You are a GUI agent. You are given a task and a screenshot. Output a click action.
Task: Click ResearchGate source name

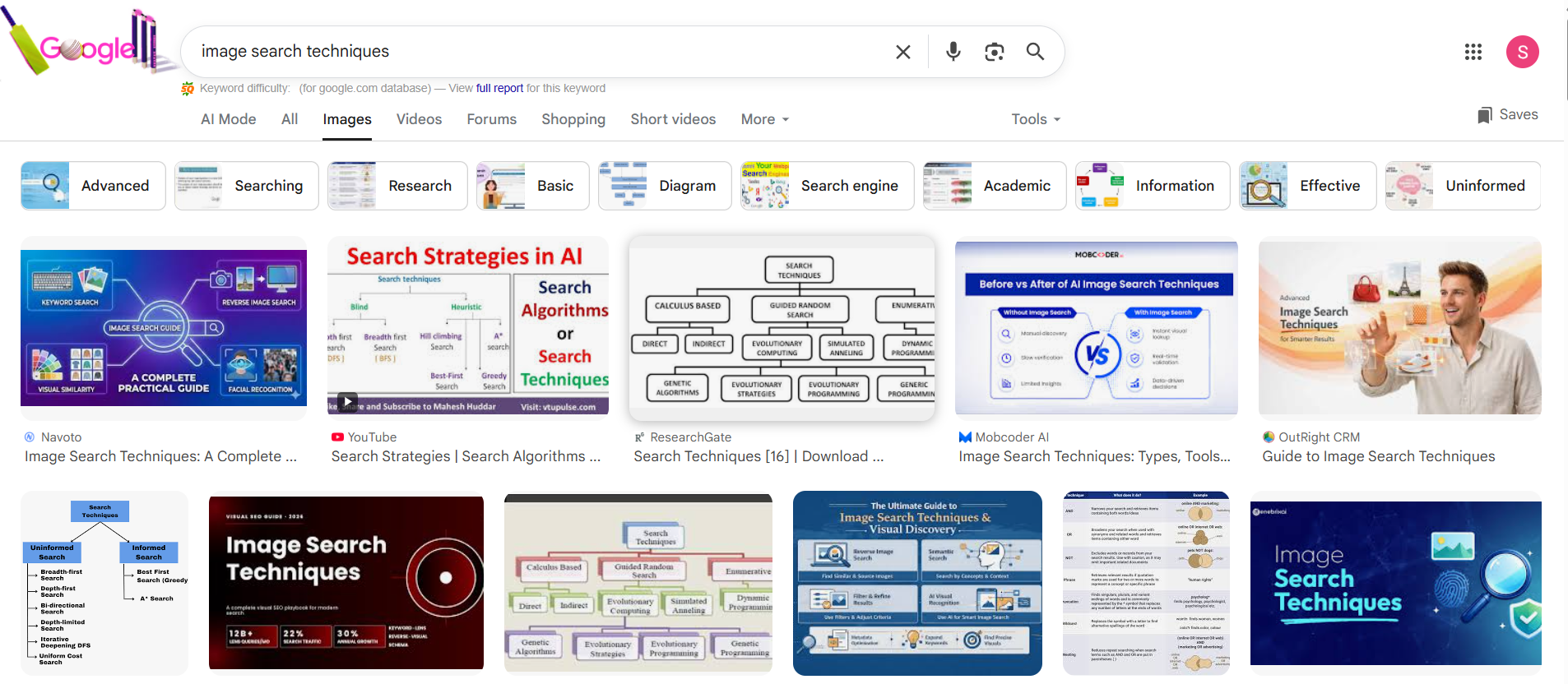tap(690, 437)
